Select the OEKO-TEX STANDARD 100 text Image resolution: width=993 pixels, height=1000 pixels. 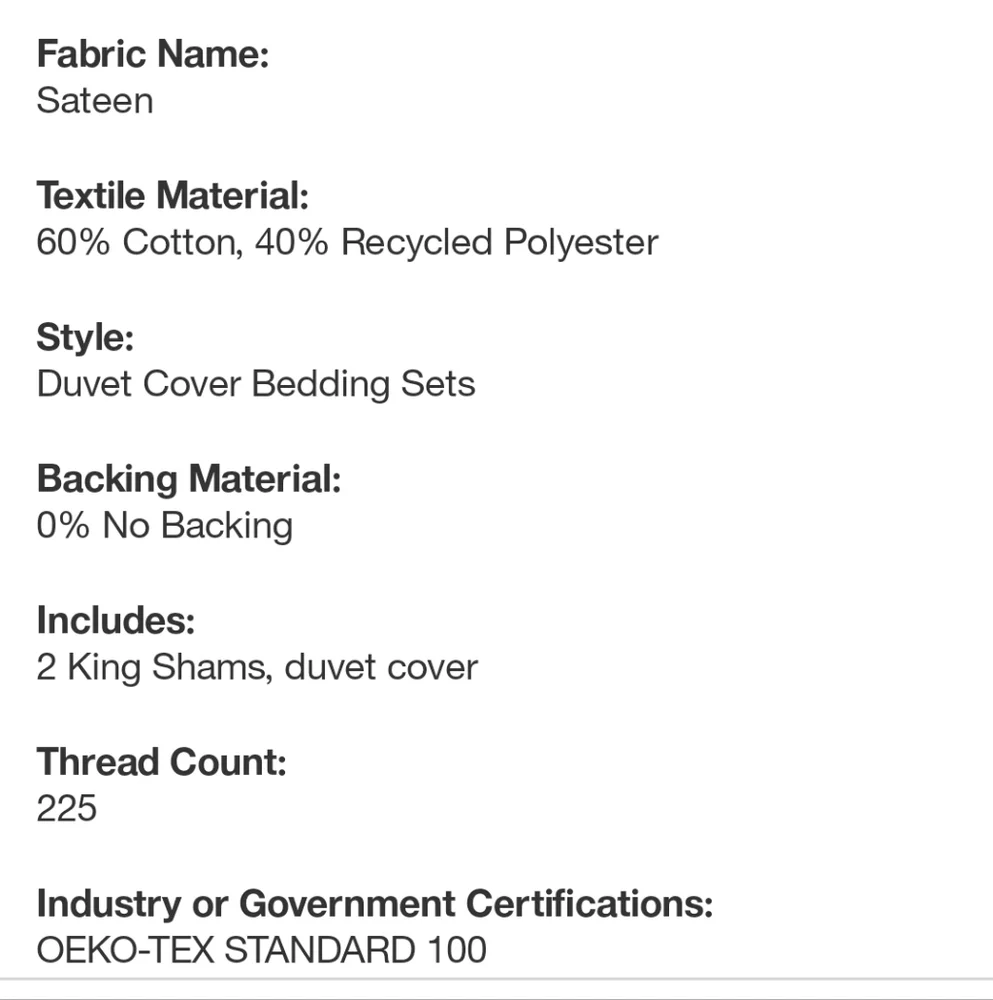[x=261, y=950]
